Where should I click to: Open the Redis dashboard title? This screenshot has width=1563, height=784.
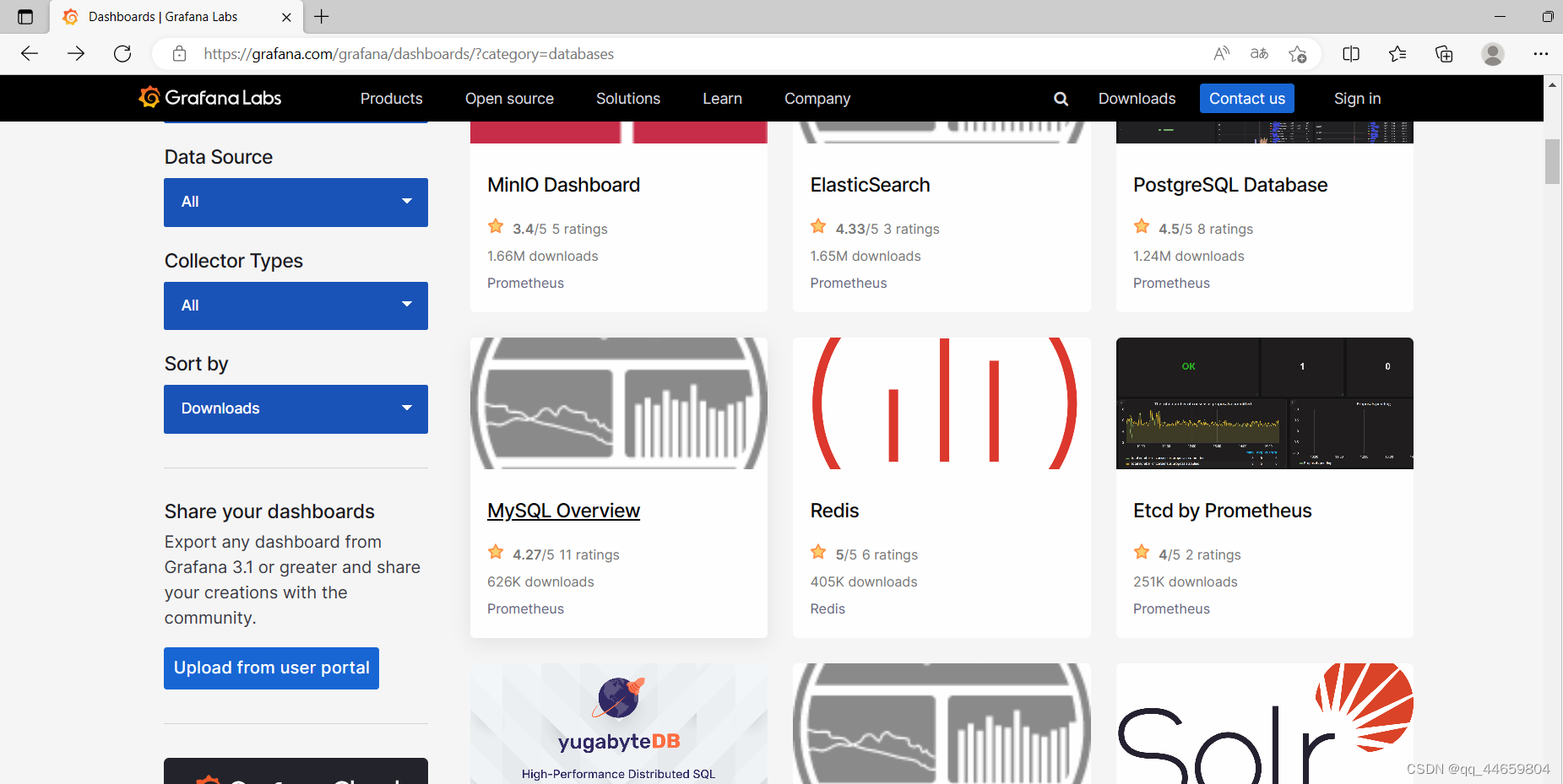coord(834,511)
